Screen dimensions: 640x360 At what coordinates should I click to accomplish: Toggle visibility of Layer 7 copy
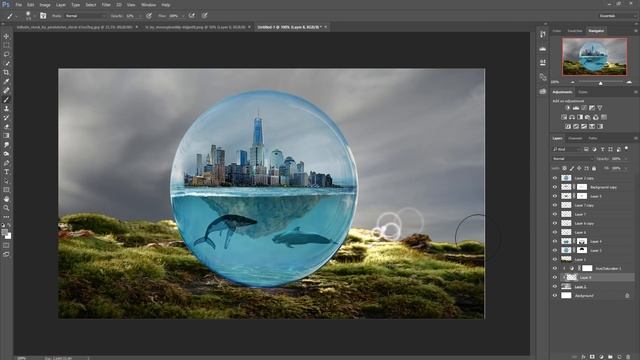(x=555, y=205)
